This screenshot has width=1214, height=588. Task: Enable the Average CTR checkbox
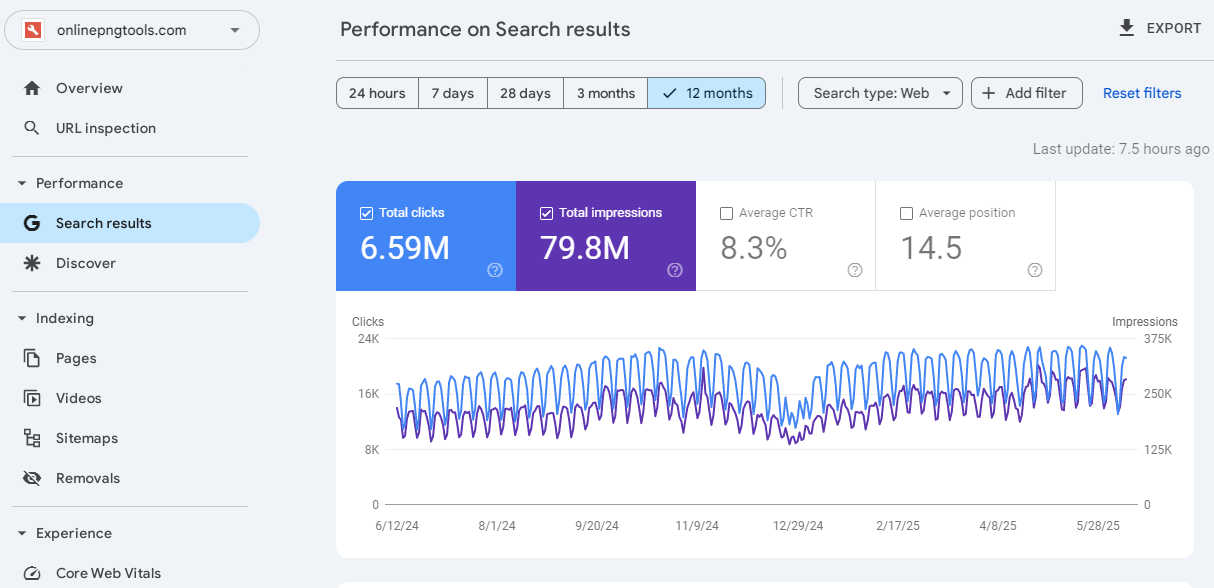[x=726, y=213]
